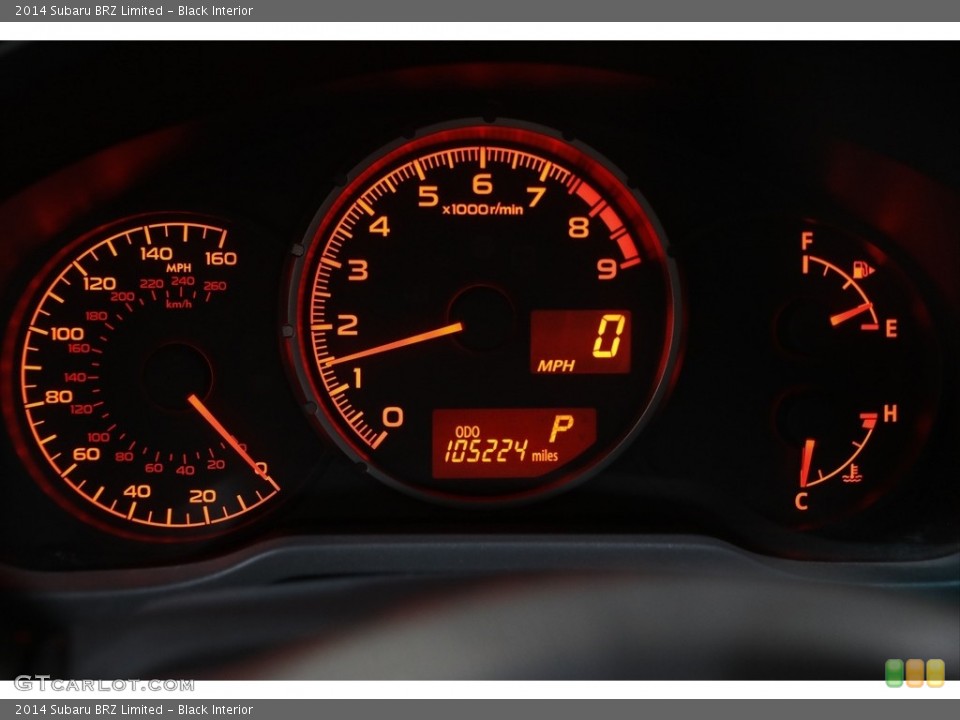Click the number 3 on the tachometer
The image size is (960, 720).
point(358,270)
